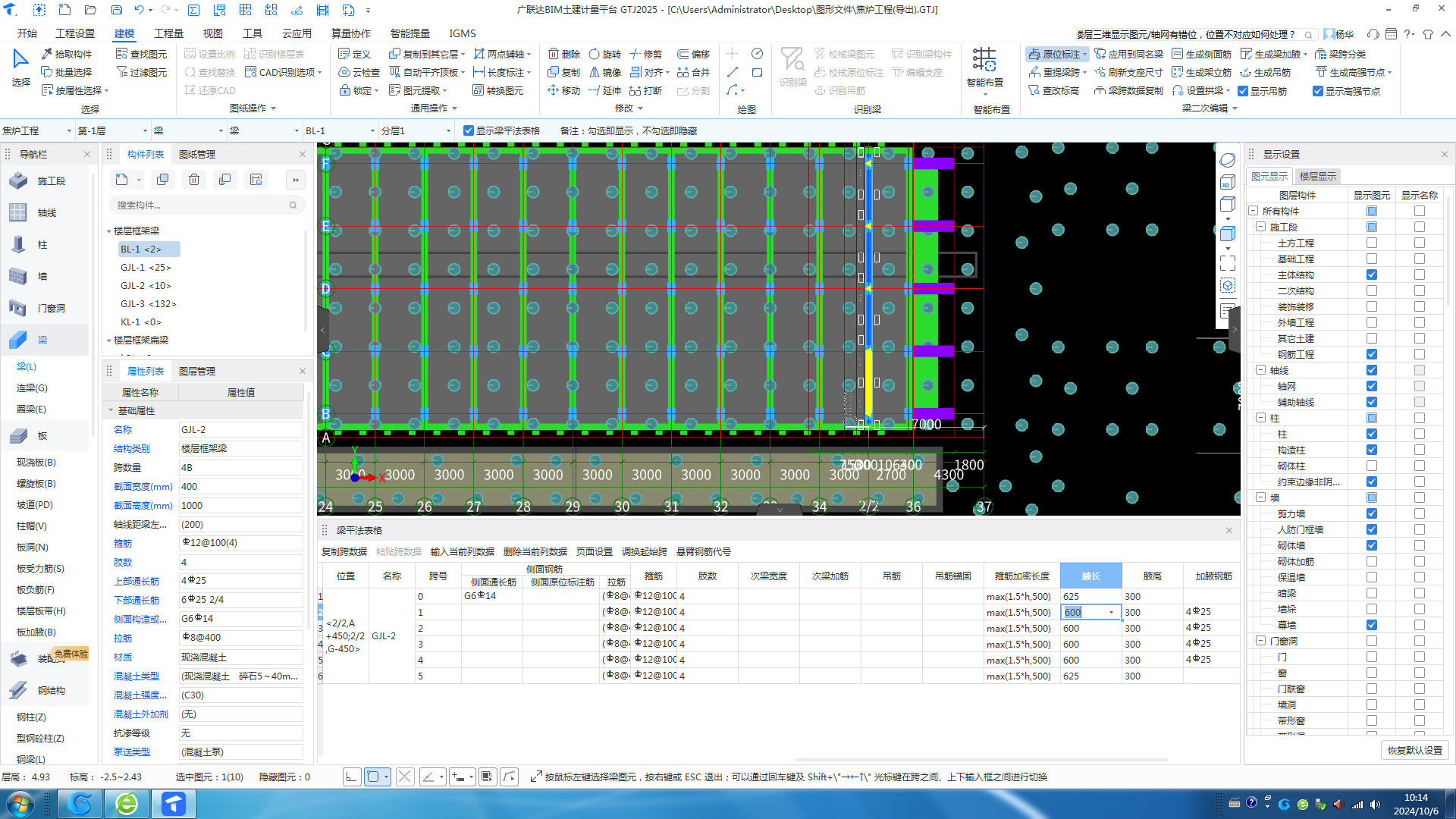Open the 柱 column category in navigation
This screenshot has height=819, width=1456.
(x=42, y=244)
